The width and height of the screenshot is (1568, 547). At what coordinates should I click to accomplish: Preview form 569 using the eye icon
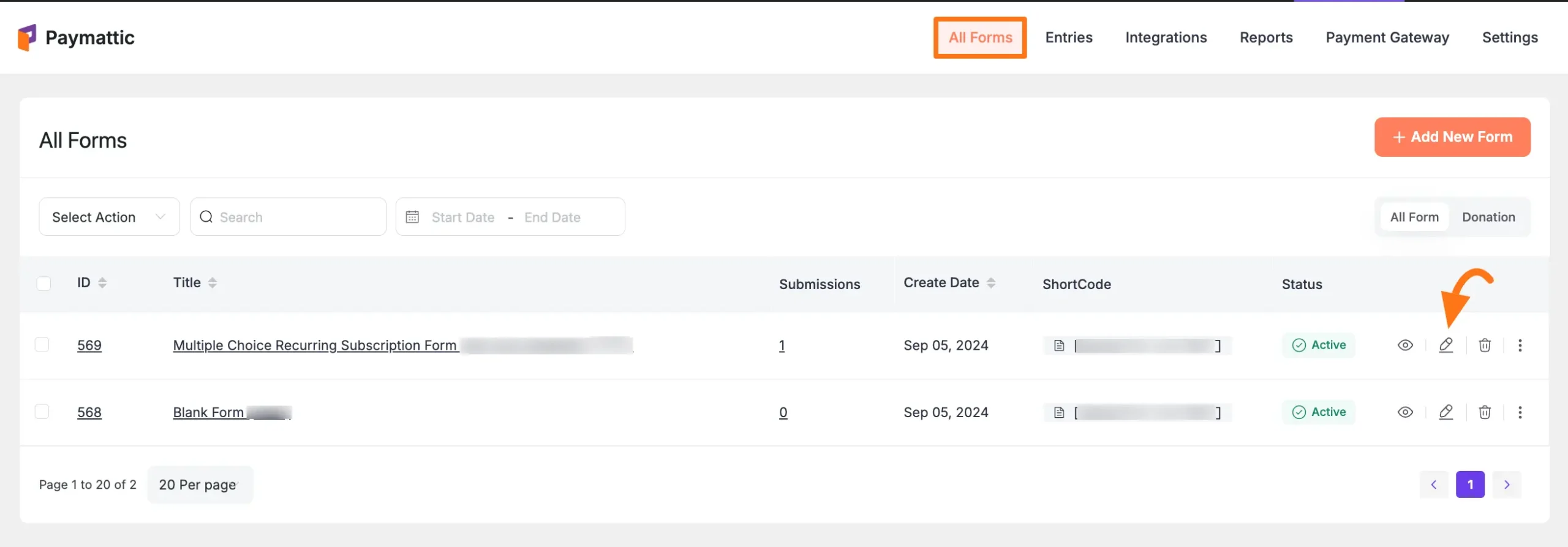point(1405,345)
